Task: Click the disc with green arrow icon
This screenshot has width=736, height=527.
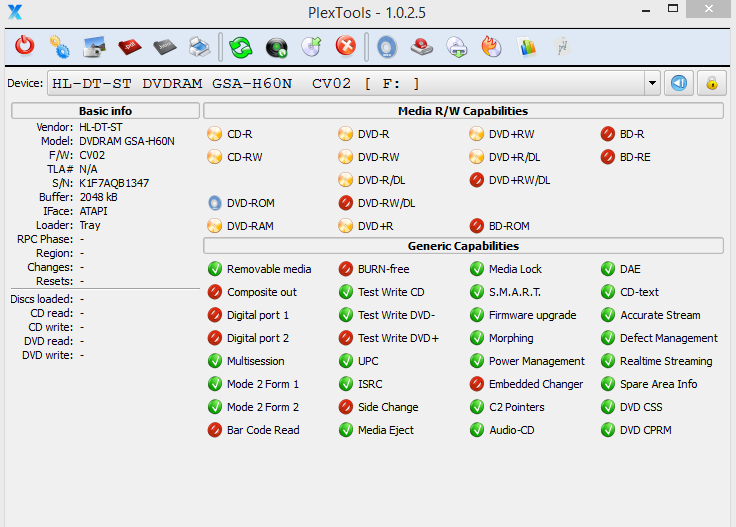Action: [311, 46]
